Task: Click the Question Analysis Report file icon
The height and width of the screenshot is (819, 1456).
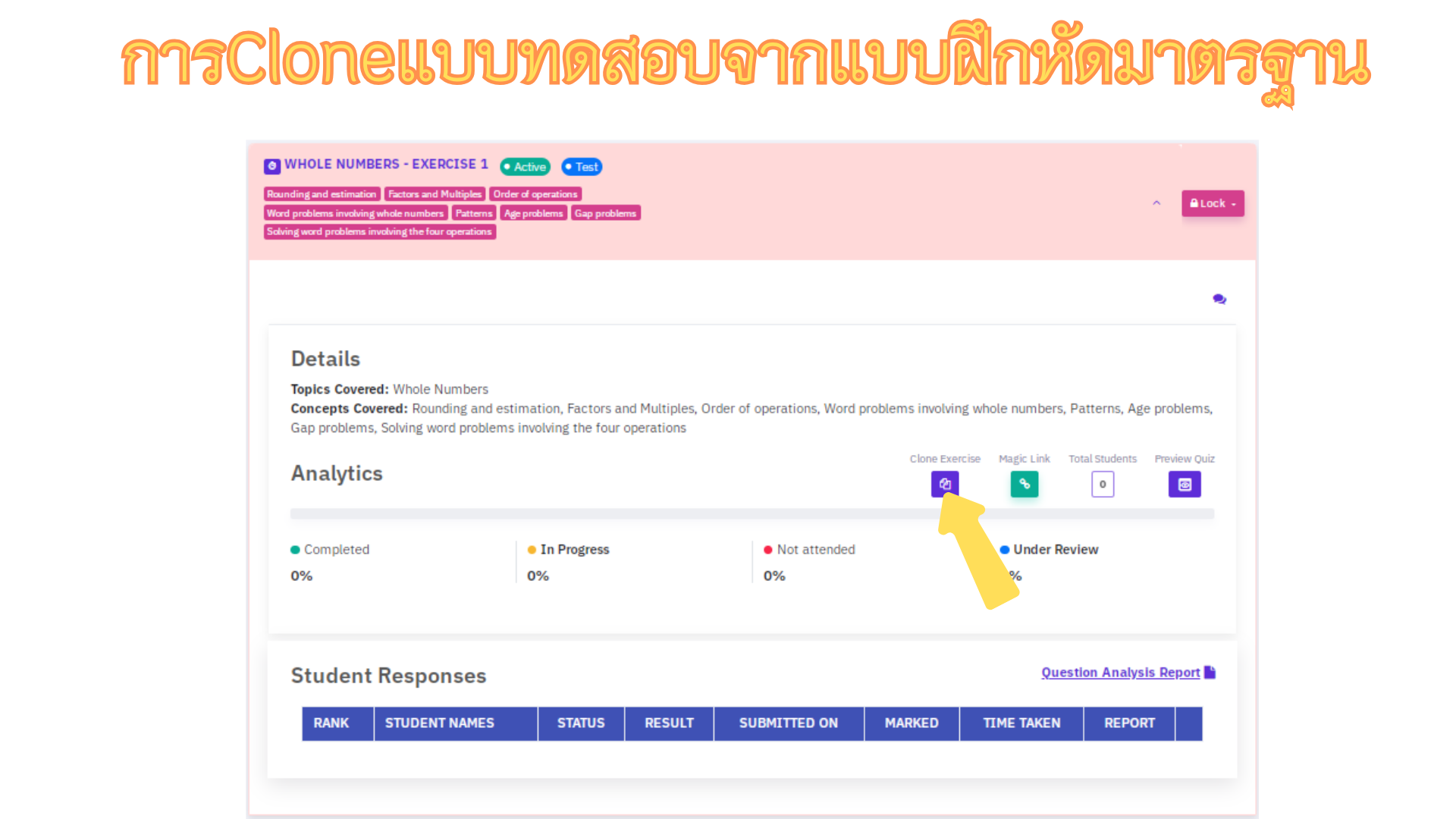Action: (1210, 672)
